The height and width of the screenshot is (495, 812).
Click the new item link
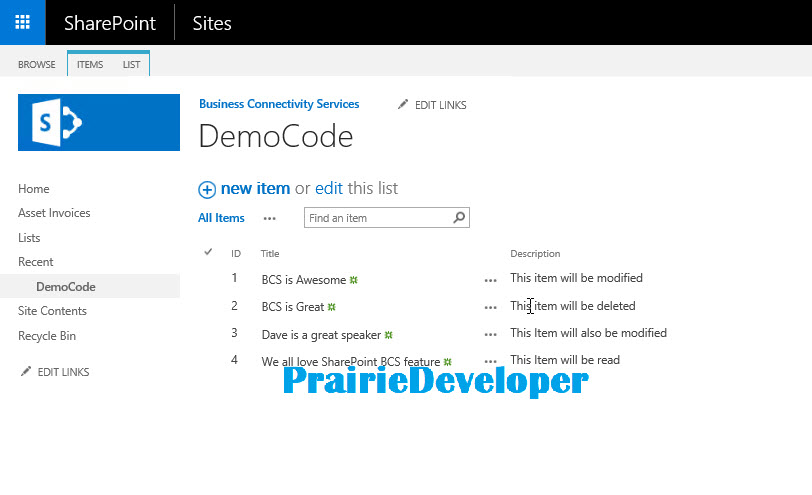coord(255,188)
